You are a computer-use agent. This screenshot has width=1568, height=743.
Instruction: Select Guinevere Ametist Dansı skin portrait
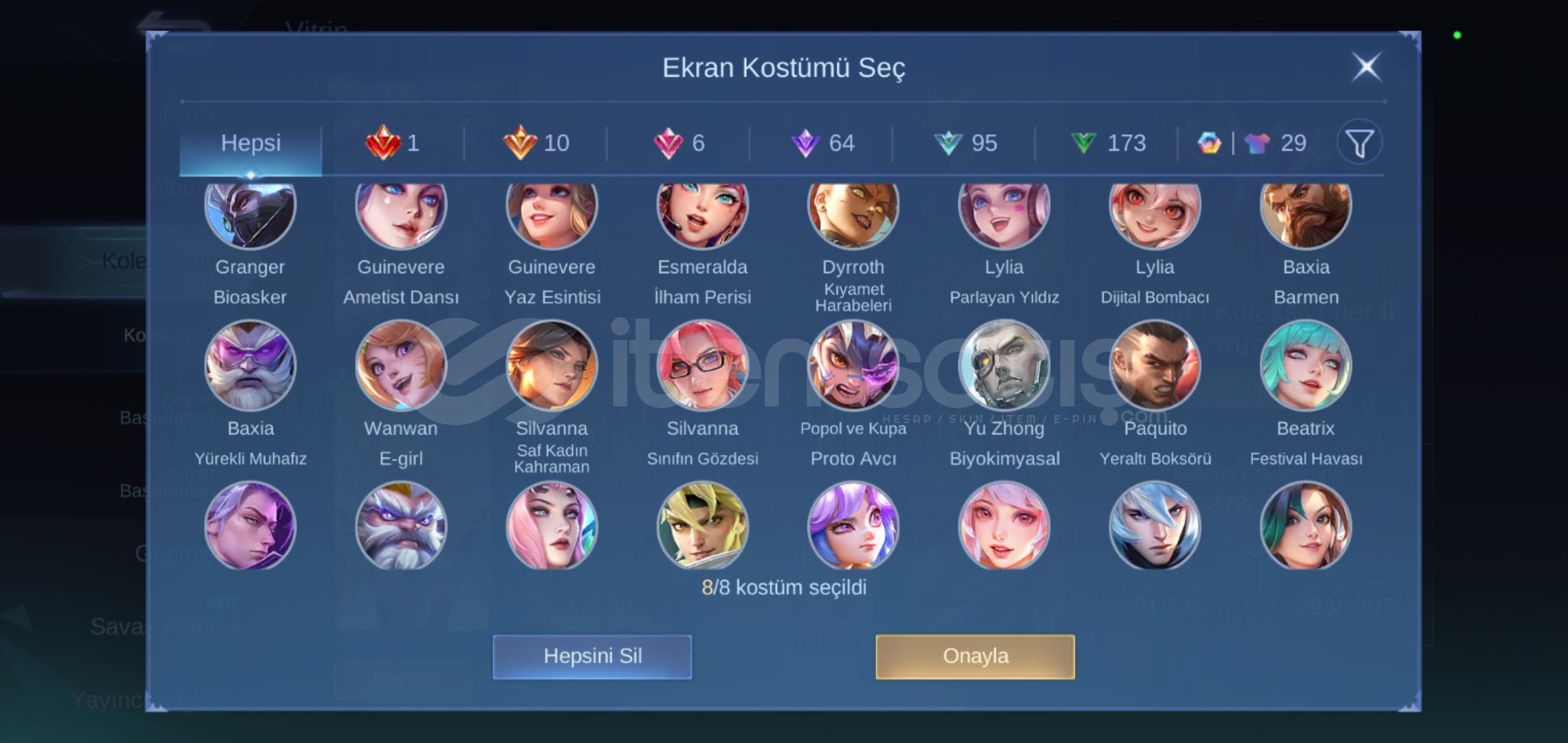[x=401, y=213]
